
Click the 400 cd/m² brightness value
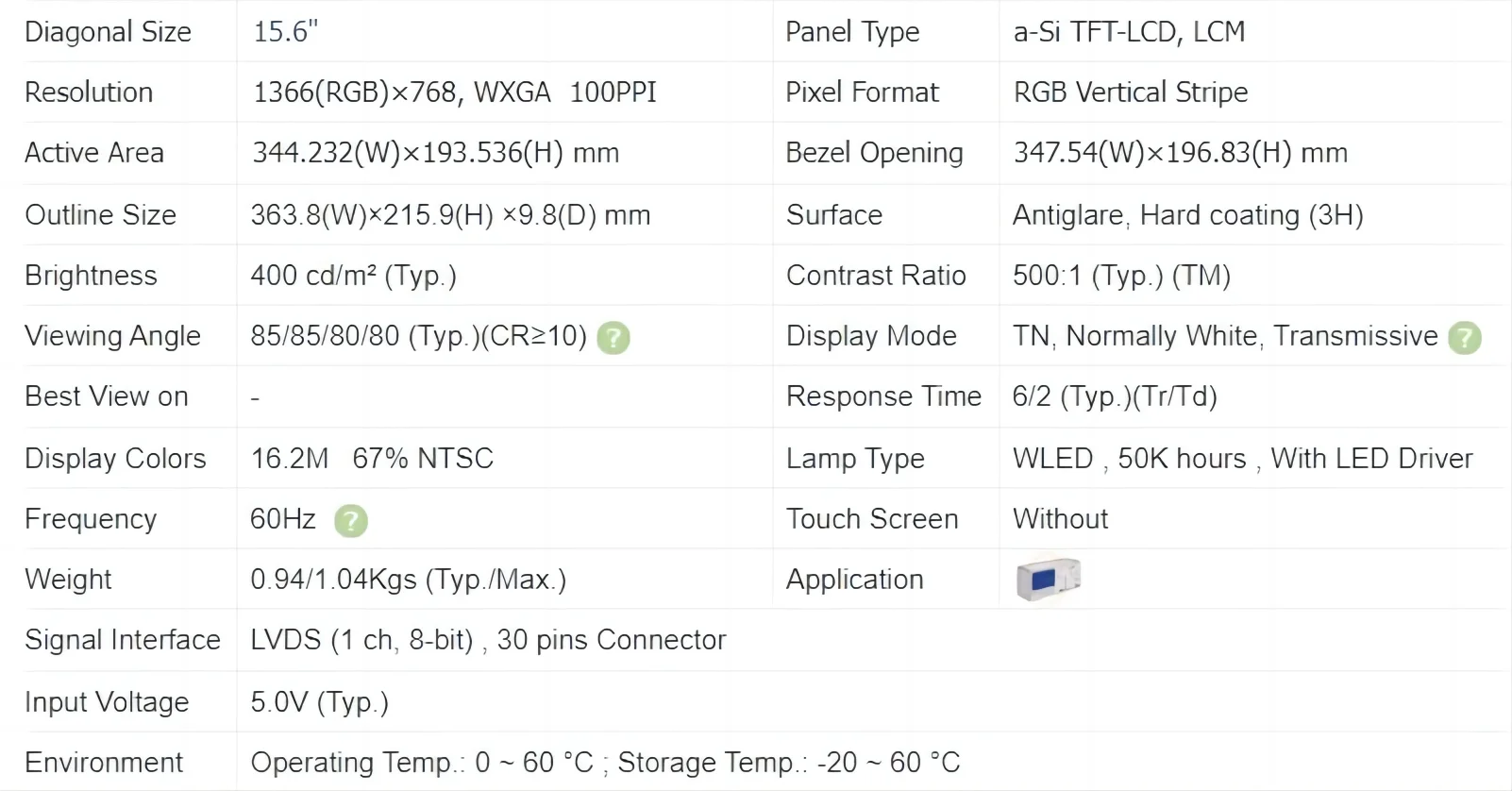pyautogui.click(x=353, y=276)
